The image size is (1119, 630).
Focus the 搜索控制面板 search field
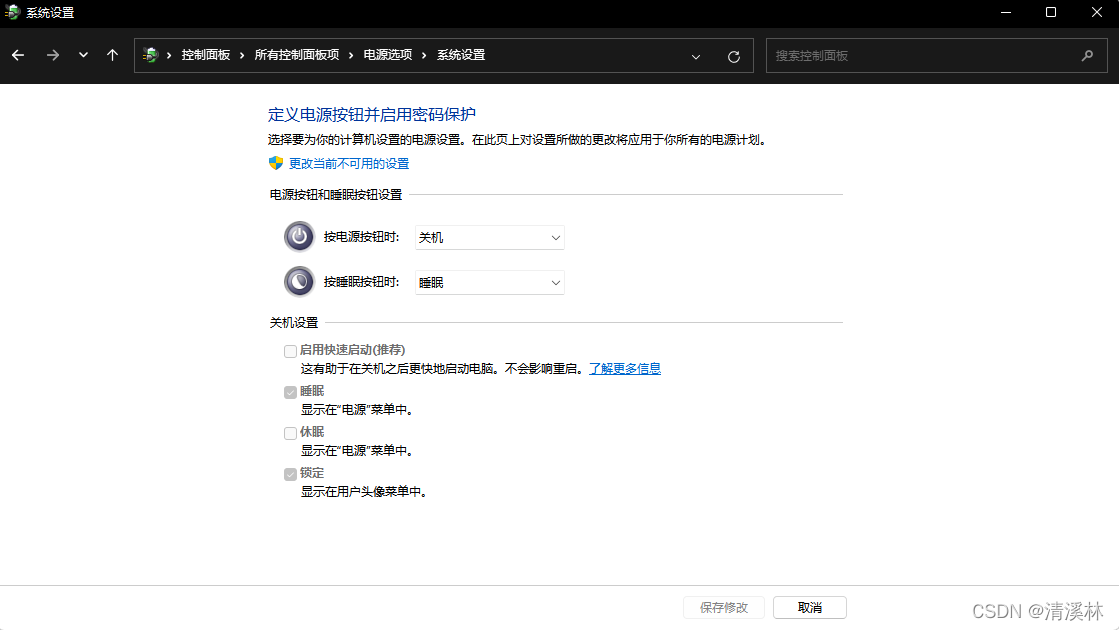pos(936,56)
